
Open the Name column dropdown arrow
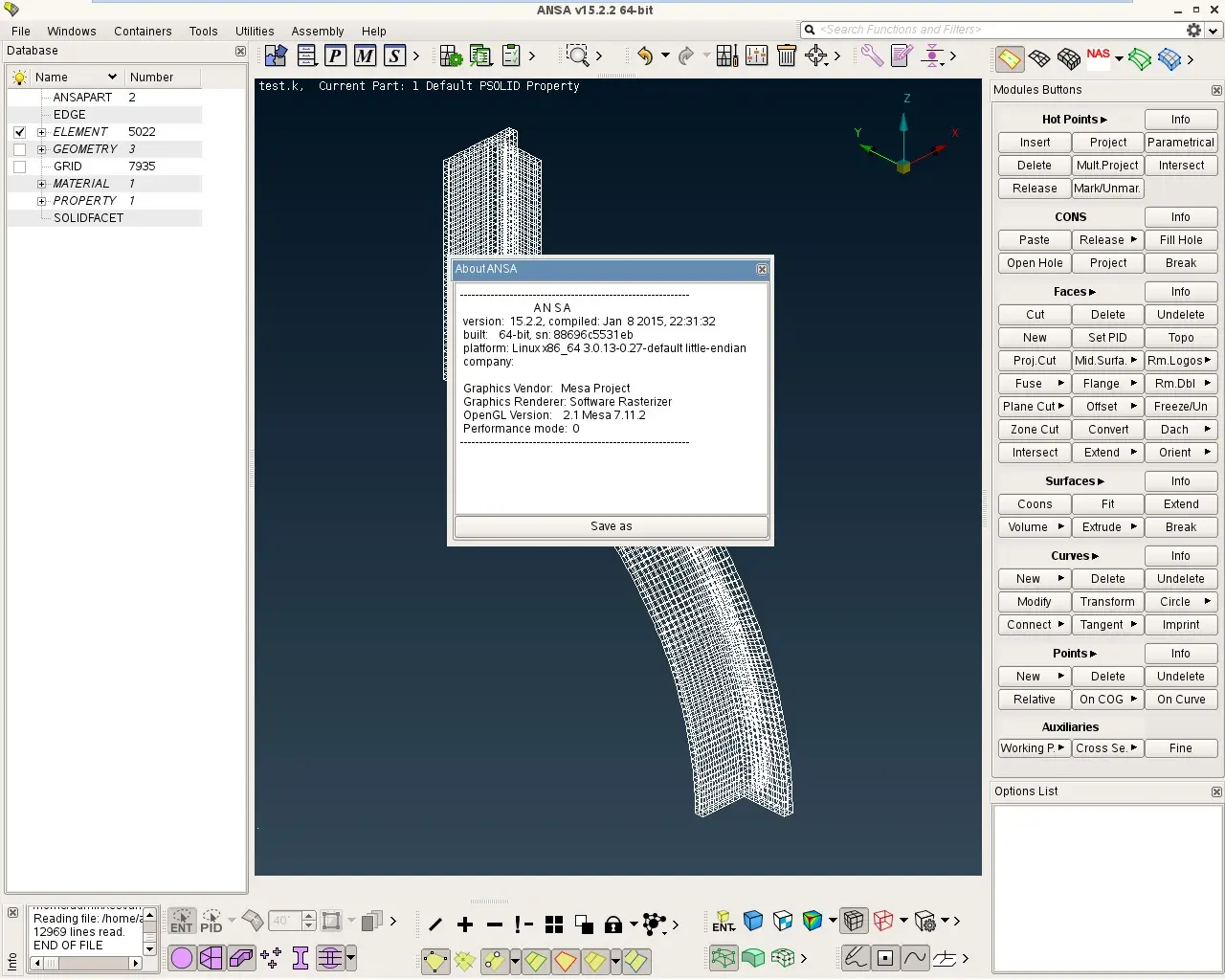112,78
